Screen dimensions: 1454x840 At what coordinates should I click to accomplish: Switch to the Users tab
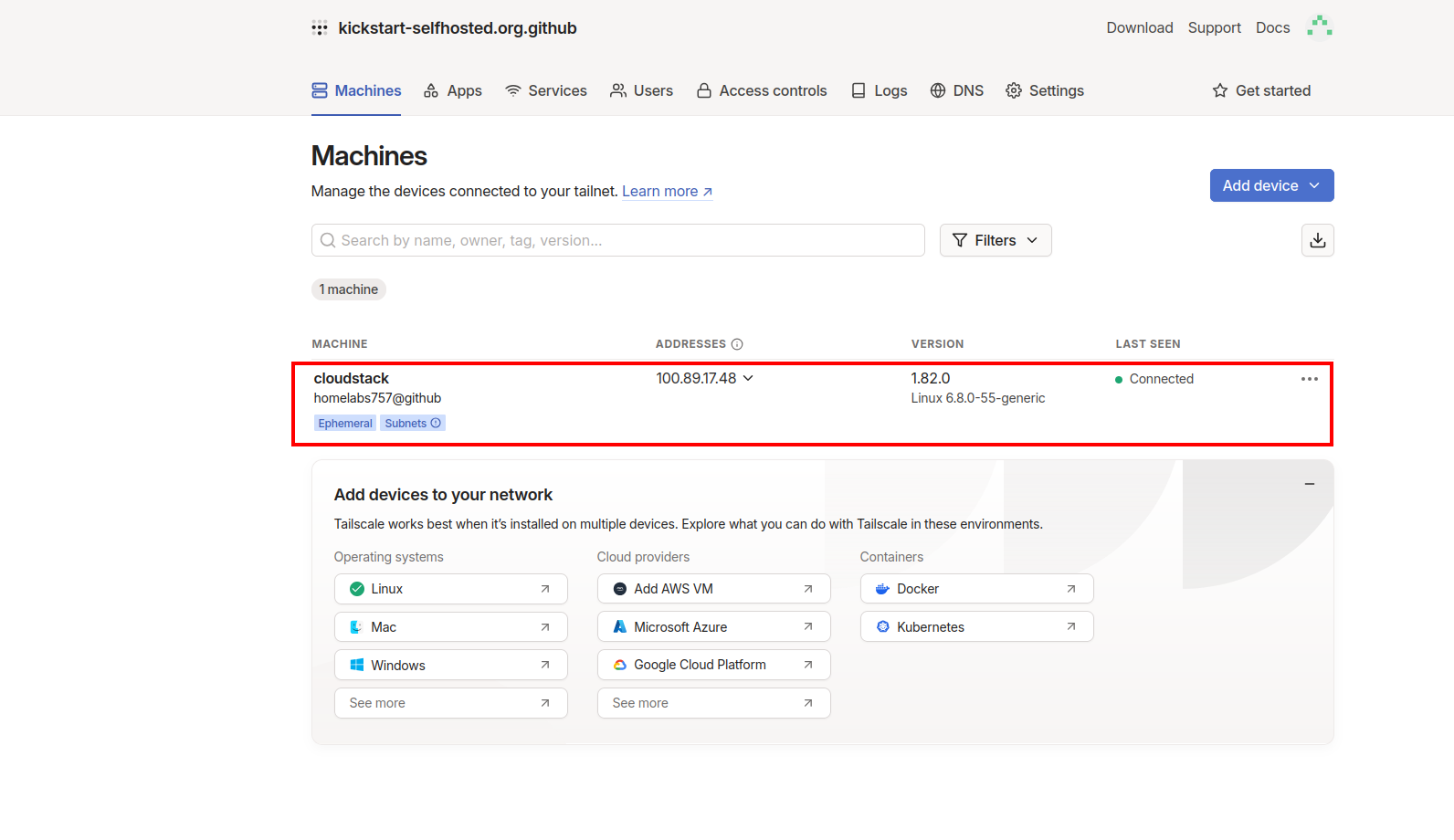pyautogui.click(x=641, y=90)
